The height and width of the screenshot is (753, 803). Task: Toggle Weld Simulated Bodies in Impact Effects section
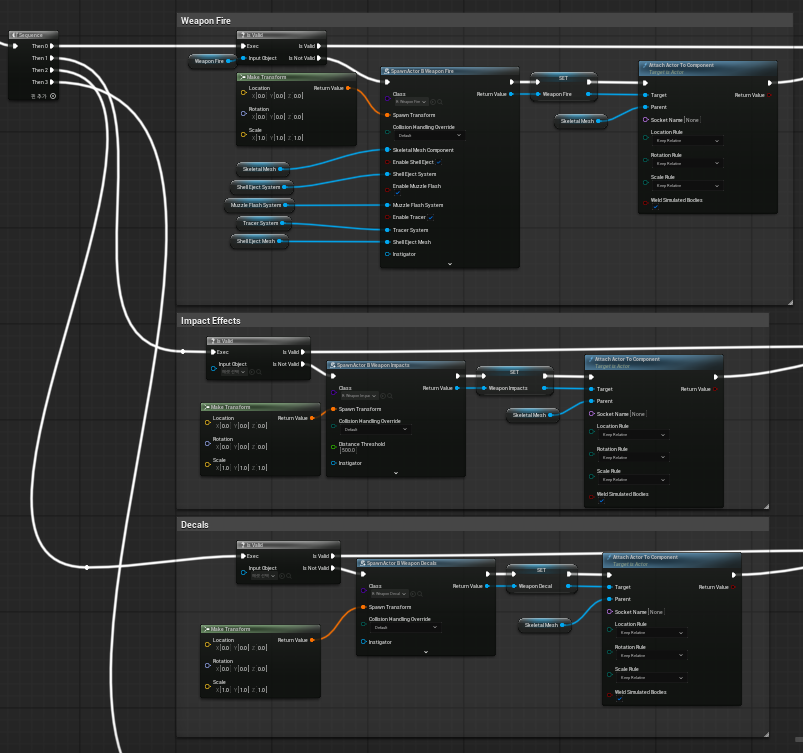point(601,501)
